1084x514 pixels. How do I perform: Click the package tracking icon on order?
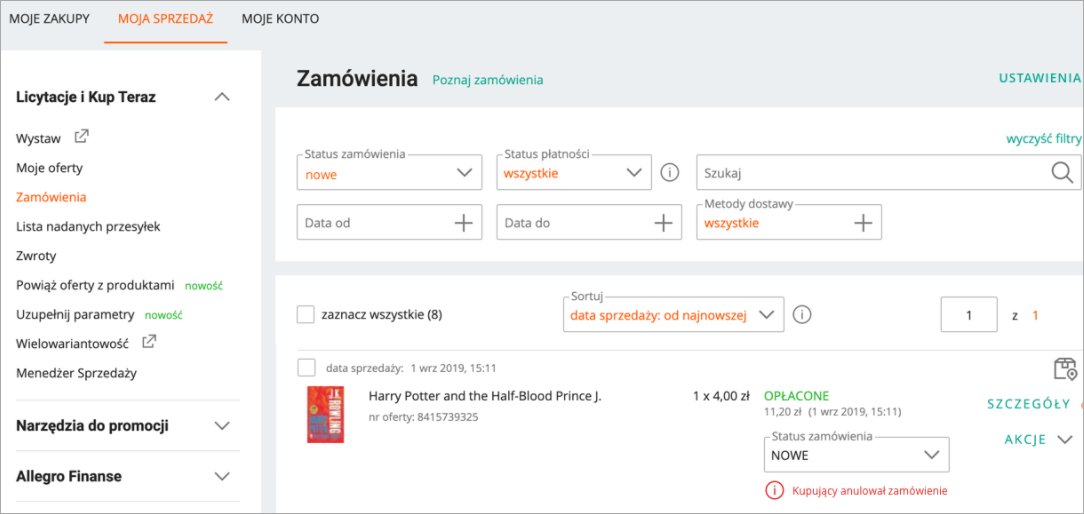1065,369
